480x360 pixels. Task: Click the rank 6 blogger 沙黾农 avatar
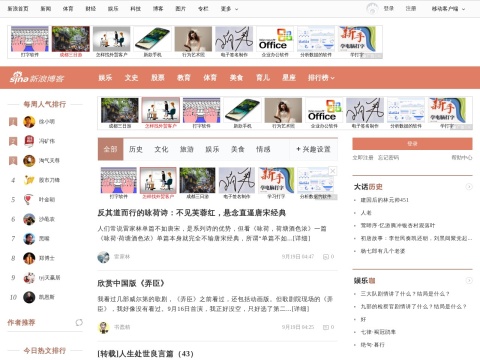(29, 219)
